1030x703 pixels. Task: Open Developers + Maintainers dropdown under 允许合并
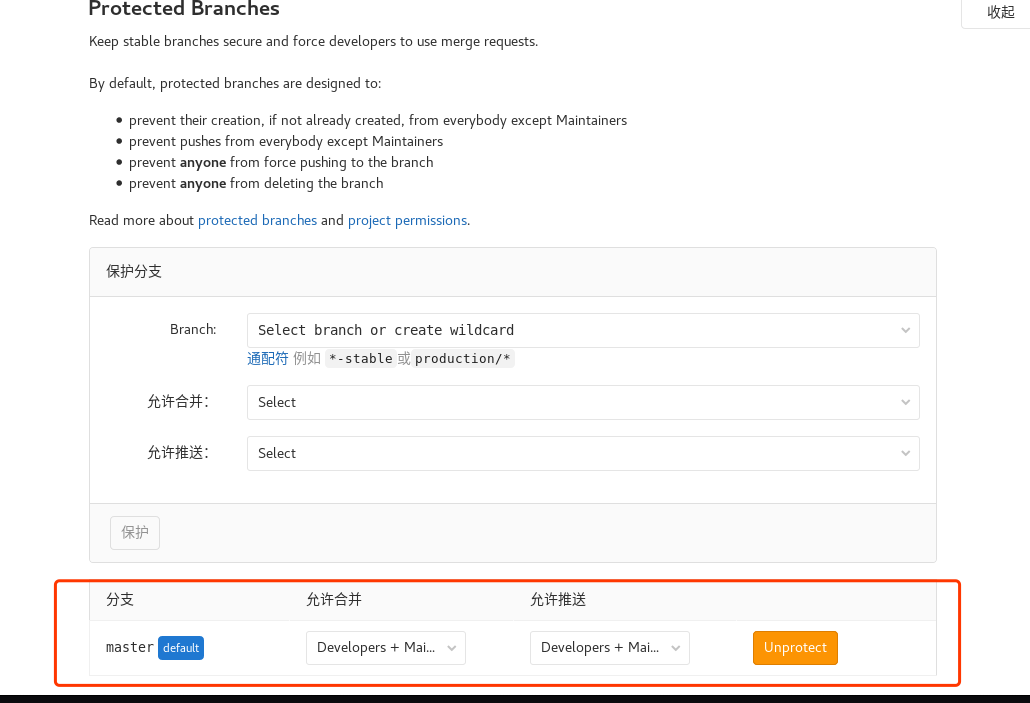point(385,647)
